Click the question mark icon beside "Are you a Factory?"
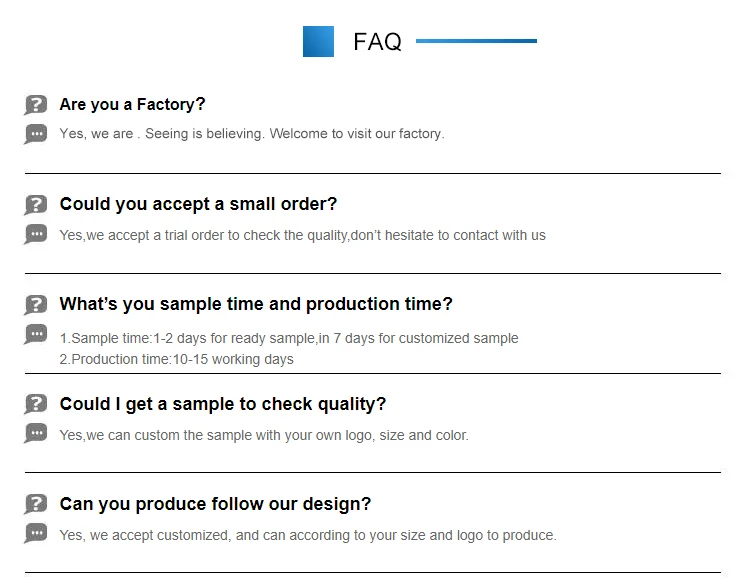 [x=36, y=105]
